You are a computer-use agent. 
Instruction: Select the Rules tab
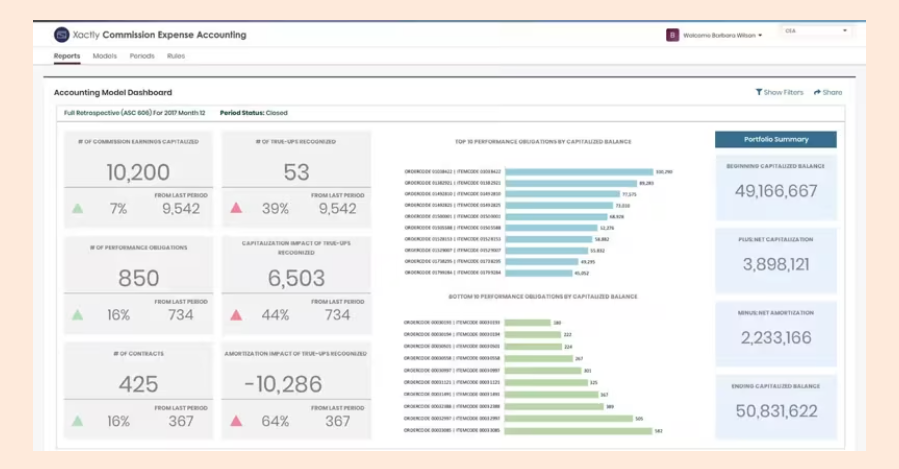click(176, 56)
